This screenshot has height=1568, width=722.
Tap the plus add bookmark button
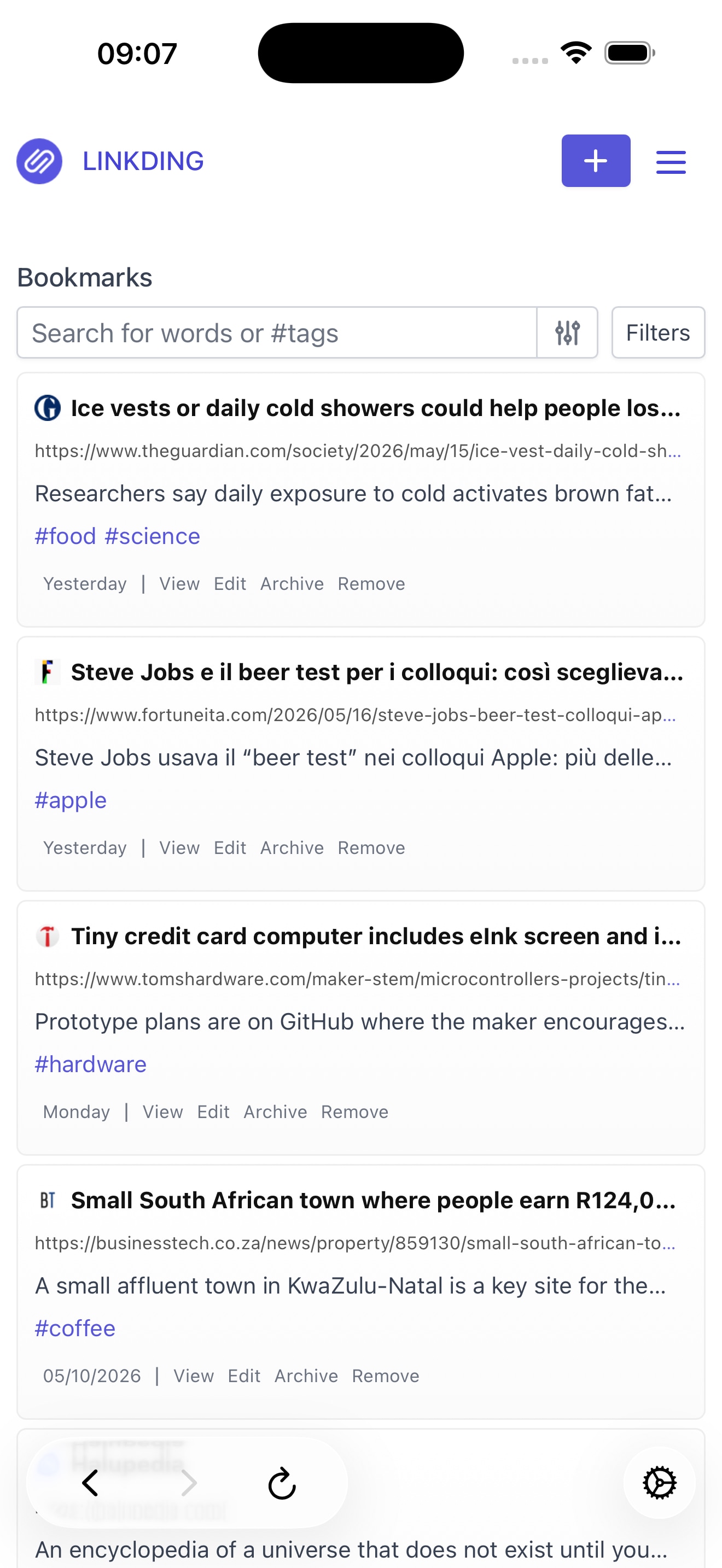(x=595, y=161)
